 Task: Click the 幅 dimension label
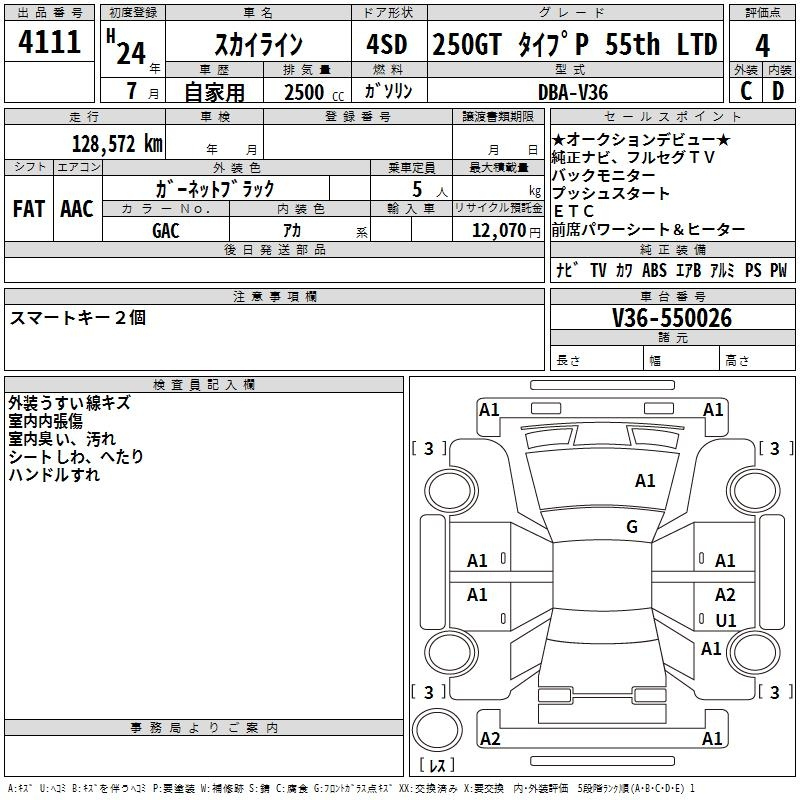655,361
